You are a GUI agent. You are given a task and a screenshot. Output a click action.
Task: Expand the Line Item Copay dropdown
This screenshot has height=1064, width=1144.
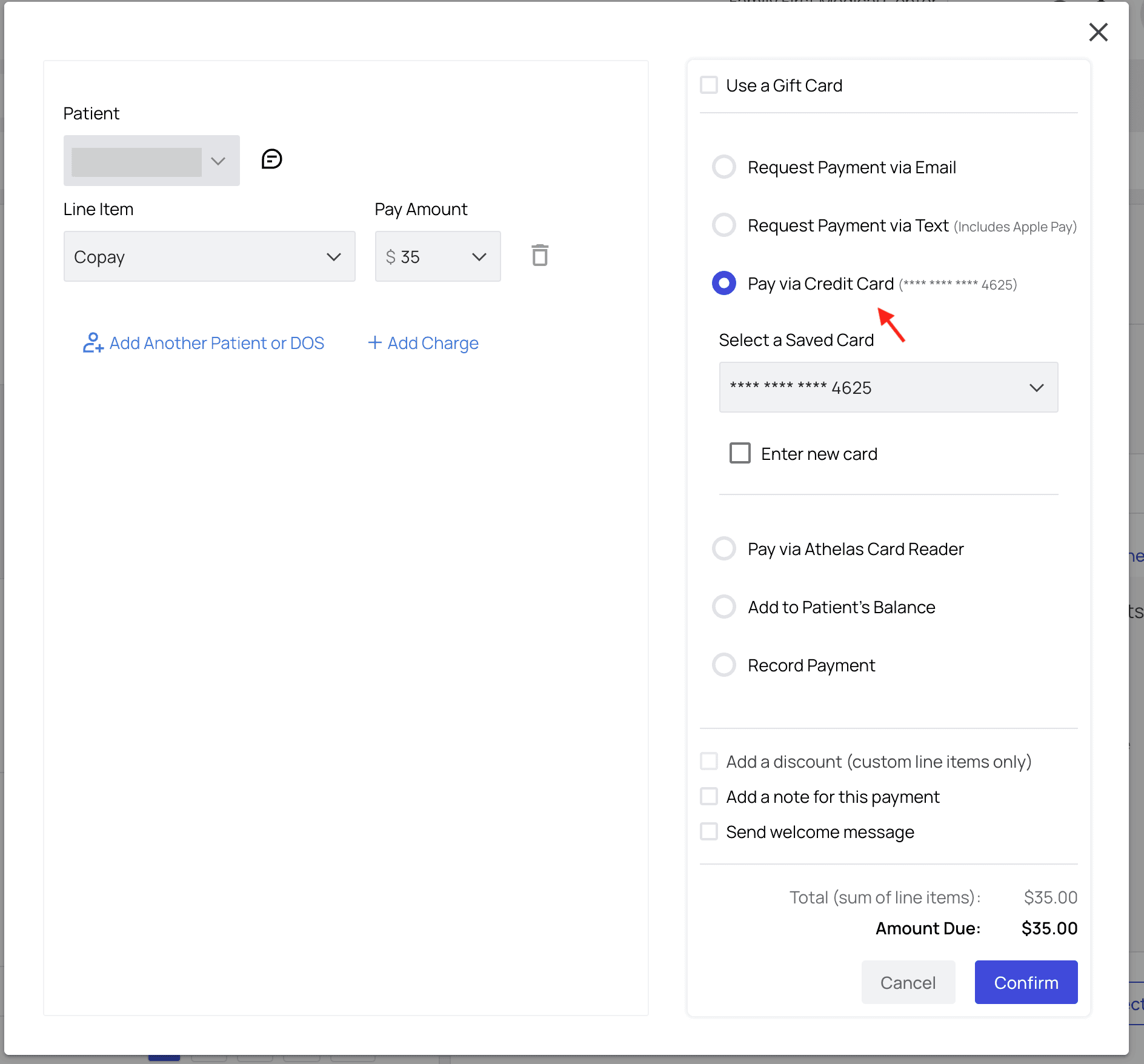click(209, 256)
